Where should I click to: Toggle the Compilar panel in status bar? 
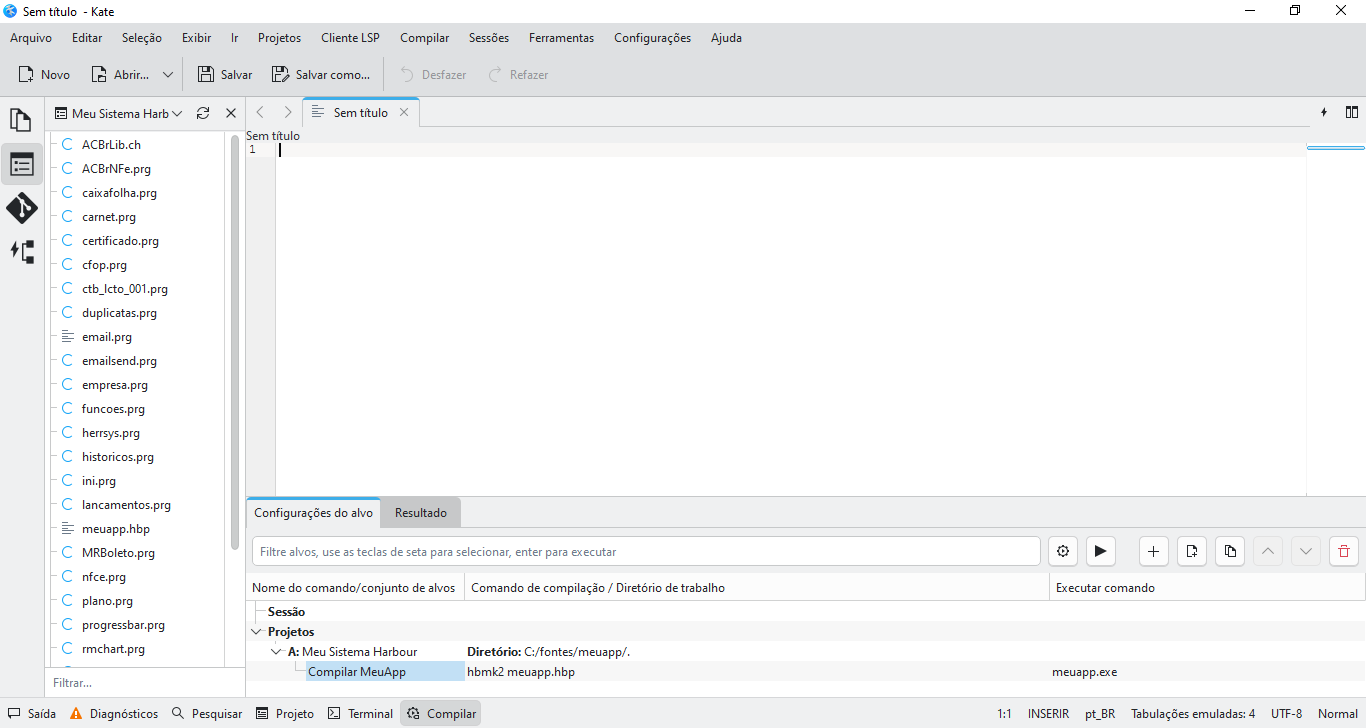coord(441,714)
